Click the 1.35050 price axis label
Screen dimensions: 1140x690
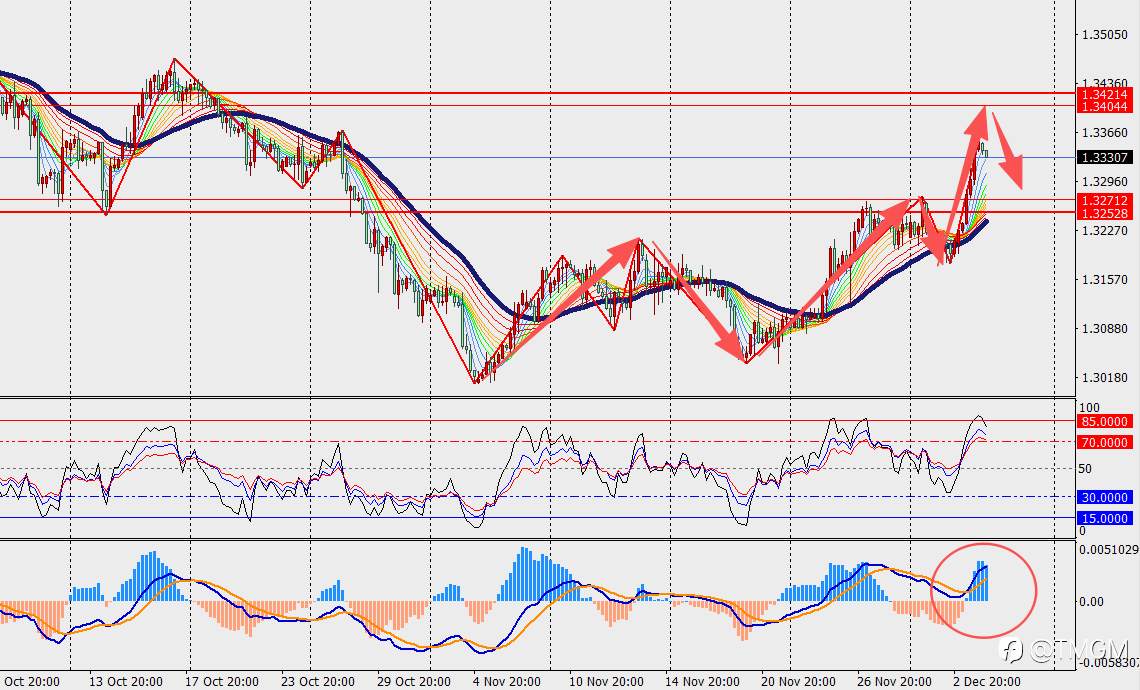(x=1104, y=35)
